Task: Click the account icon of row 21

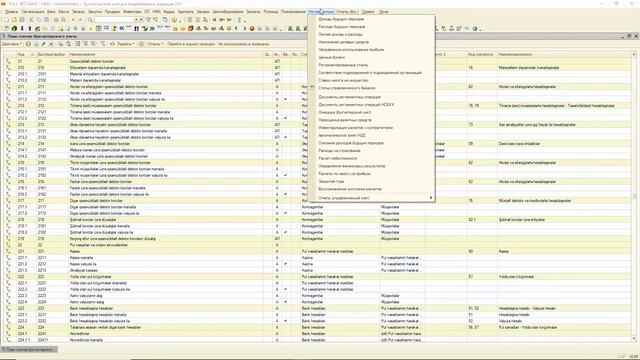Action: click(9, 61)
